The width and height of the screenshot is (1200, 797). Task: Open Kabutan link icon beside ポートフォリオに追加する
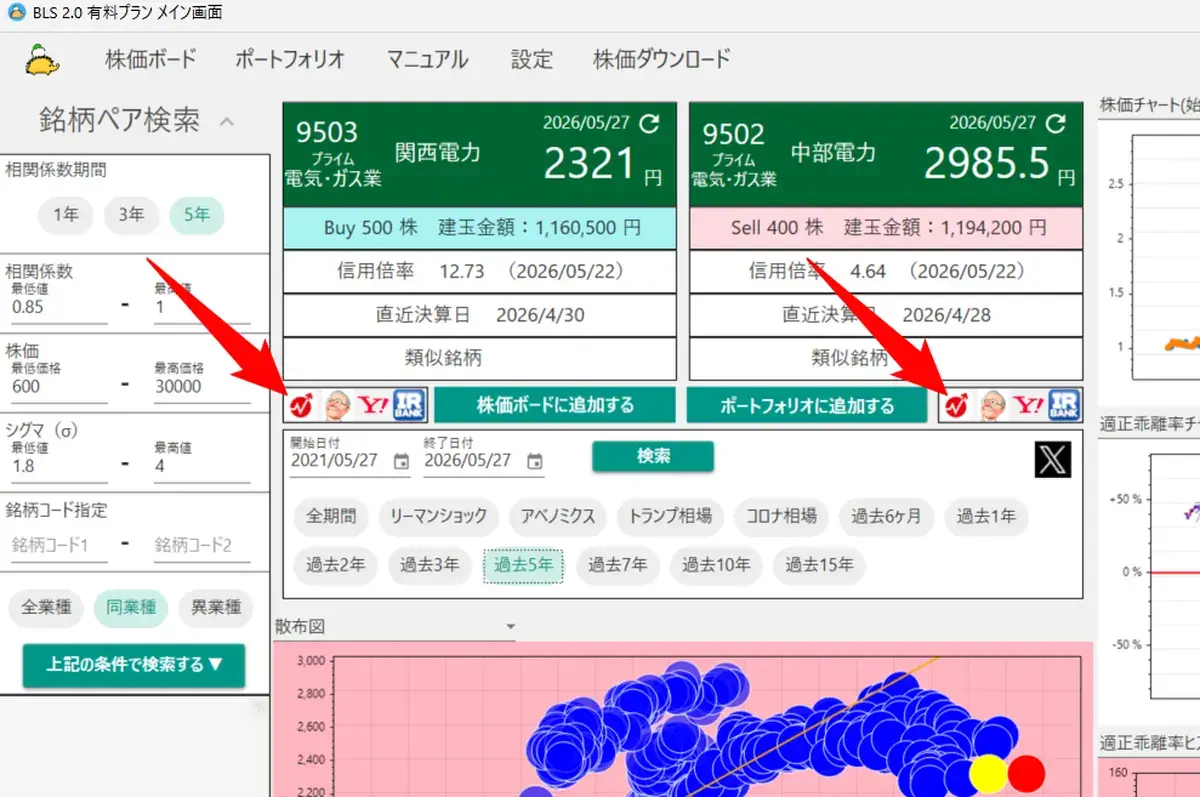(x=955, y=405)
